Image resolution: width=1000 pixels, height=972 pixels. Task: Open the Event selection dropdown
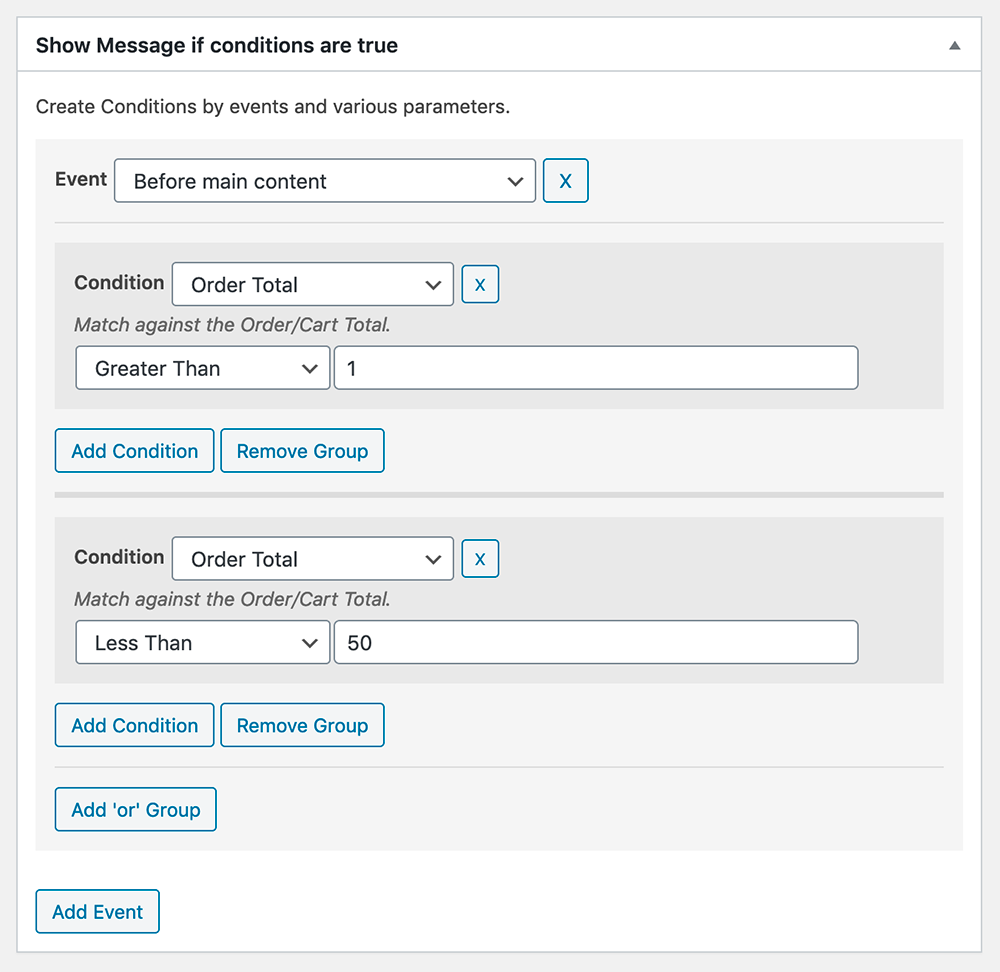point(325,181)
